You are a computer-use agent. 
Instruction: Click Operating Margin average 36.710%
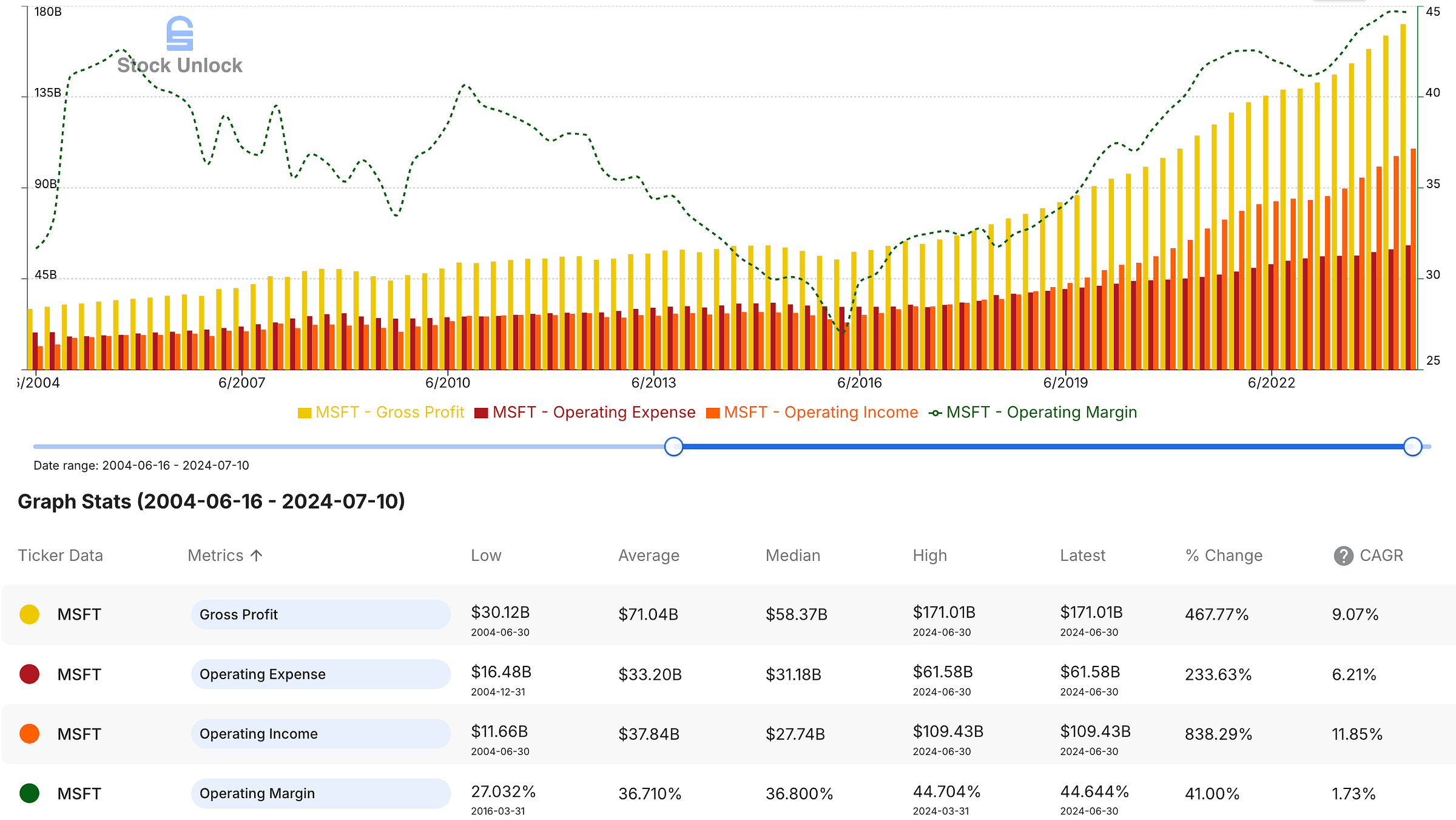coord(650,793)
